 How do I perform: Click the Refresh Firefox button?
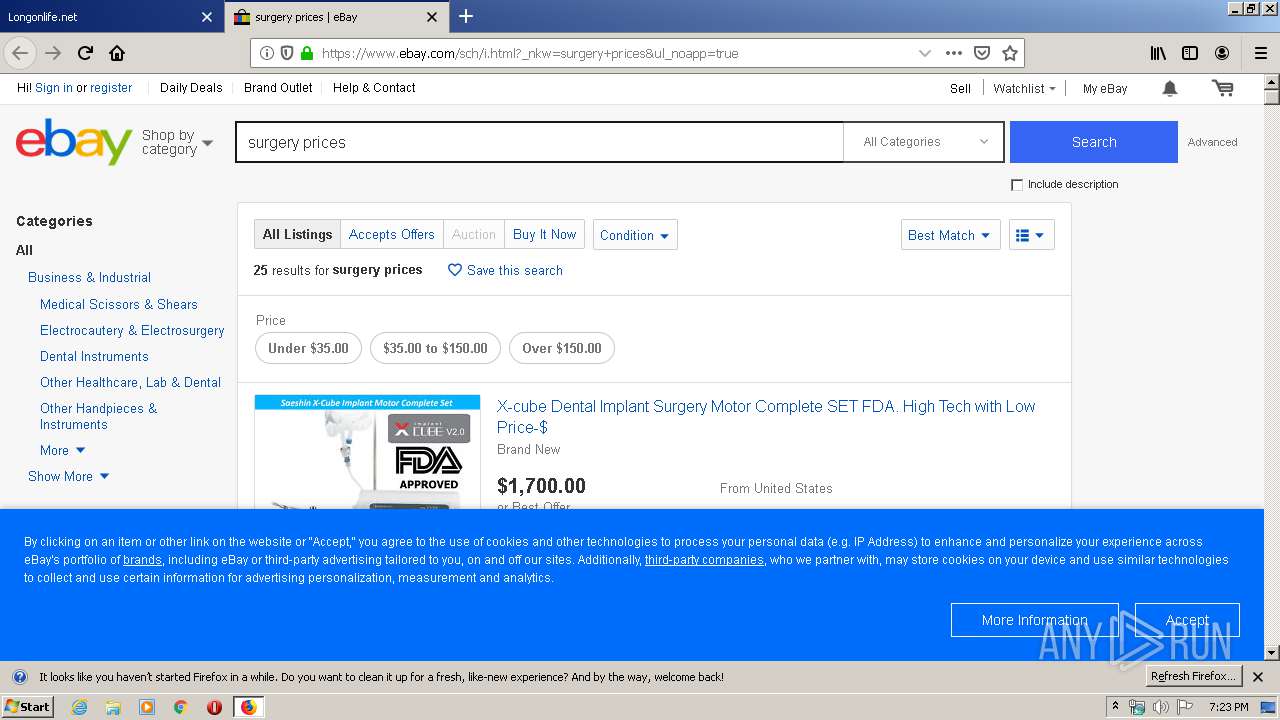(1195, 677)
